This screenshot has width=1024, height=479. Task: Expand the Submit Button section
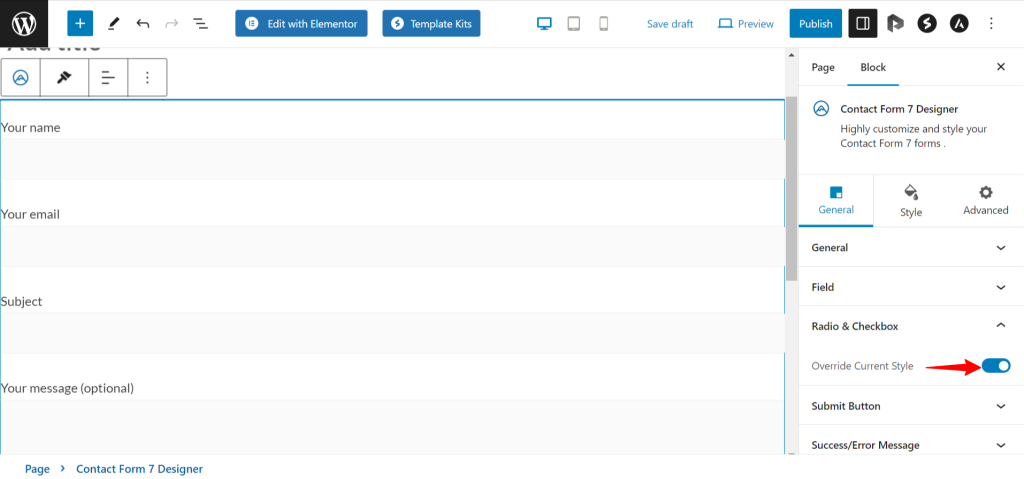(910, 406)
